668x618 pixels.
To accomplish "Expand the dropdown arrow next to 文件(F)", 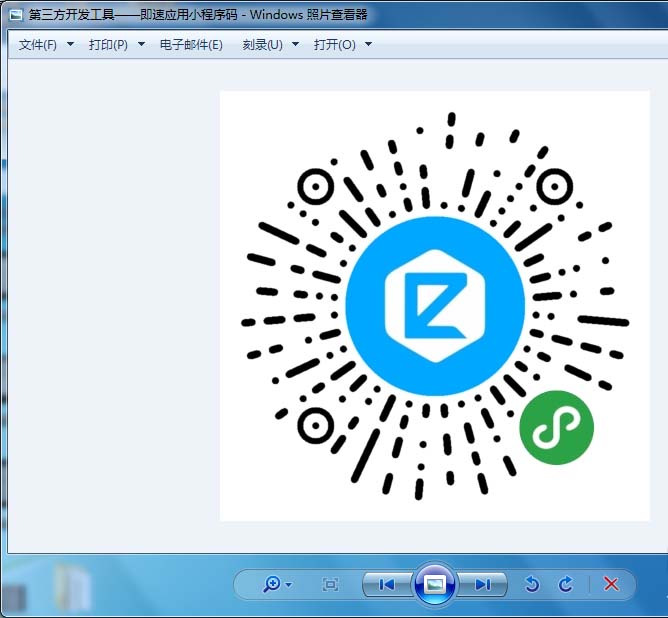I will coord(70,44).
